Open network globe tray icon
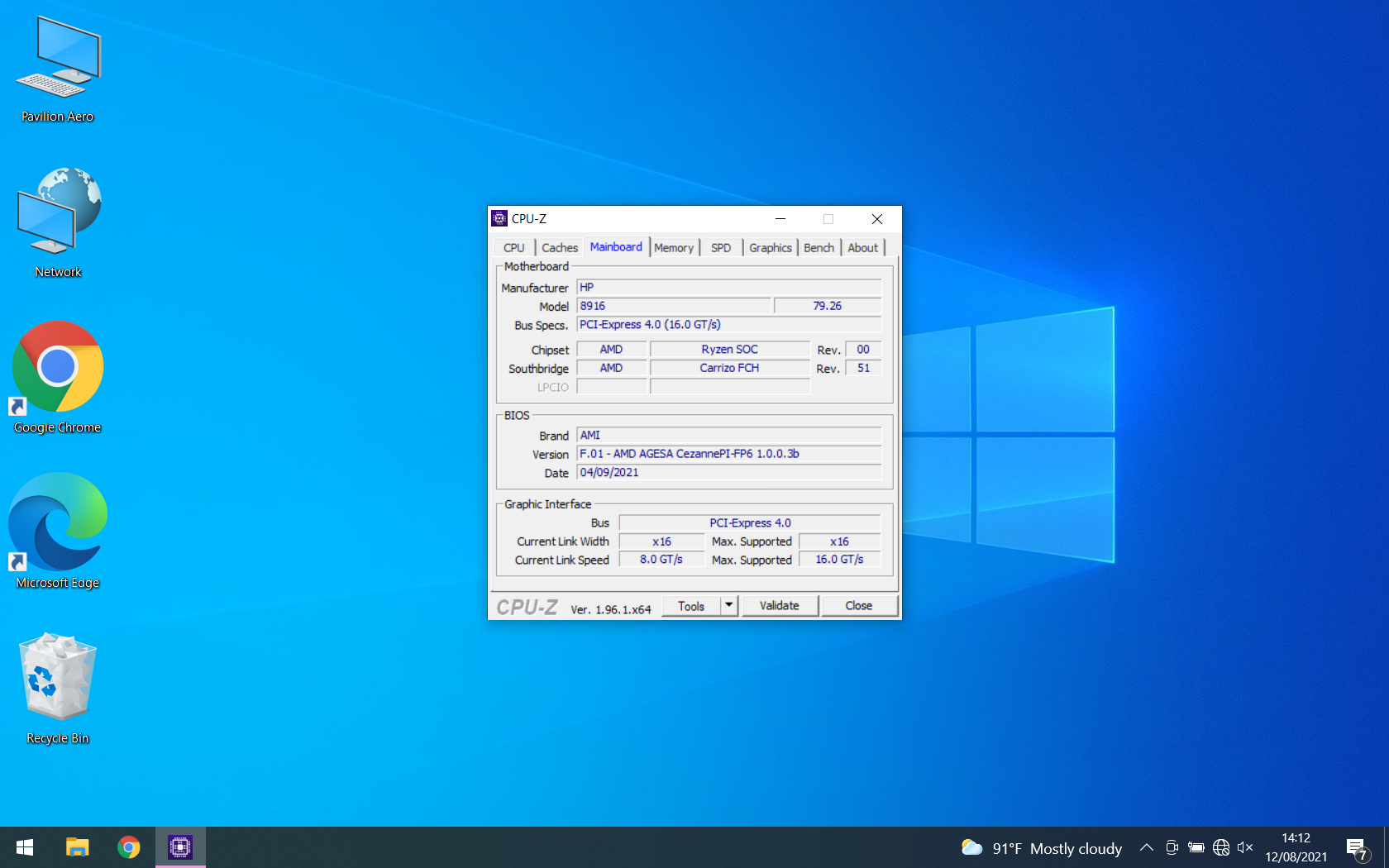 [1221, 847]
